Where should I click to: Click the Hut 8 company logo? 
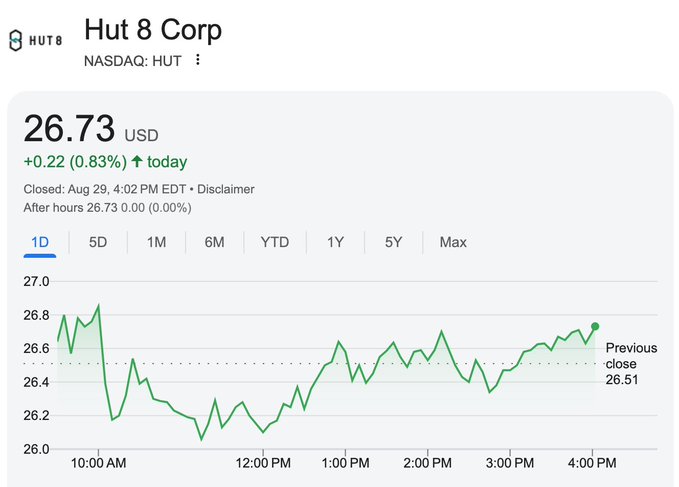(x=35, y=40)
